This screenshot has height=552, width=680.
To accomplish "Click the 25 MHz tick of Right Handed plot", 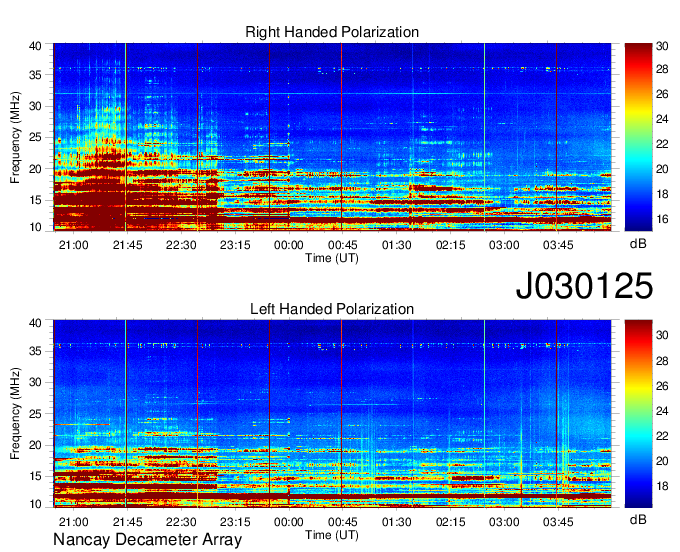I will (x=35, y=137).
